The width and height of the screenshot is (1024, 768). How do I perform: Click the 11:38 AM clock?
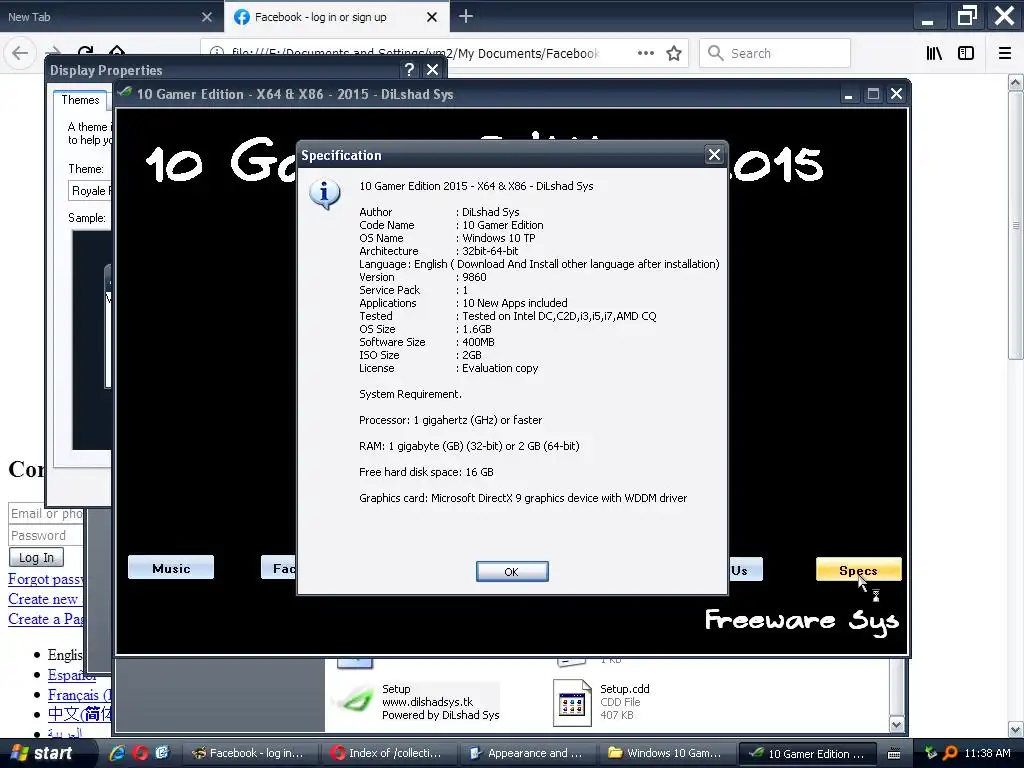pyautogui.click(x=987, y=753)
